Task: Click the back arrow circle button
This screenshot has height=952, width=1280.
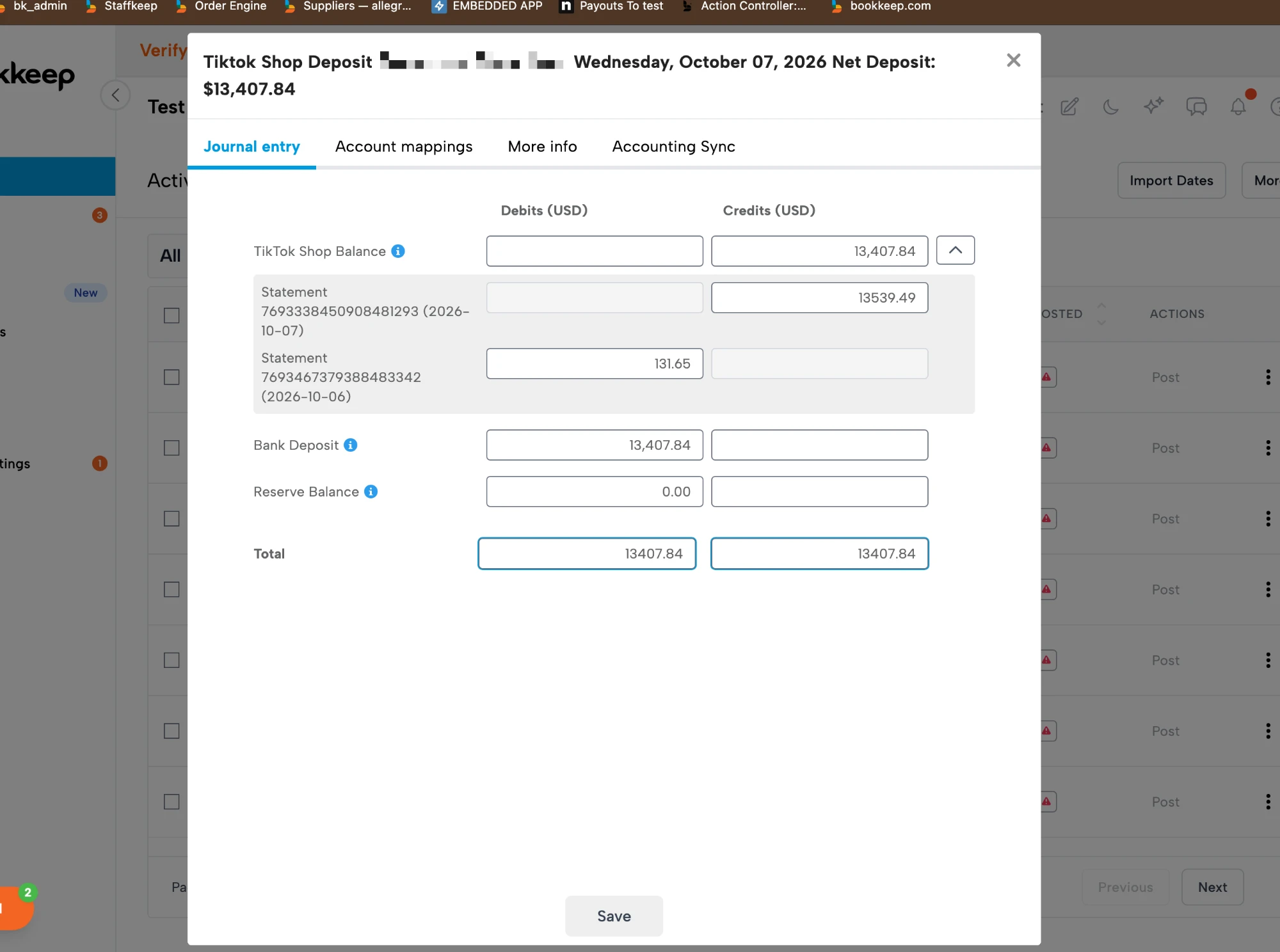Action: click(x=116, y=96)
